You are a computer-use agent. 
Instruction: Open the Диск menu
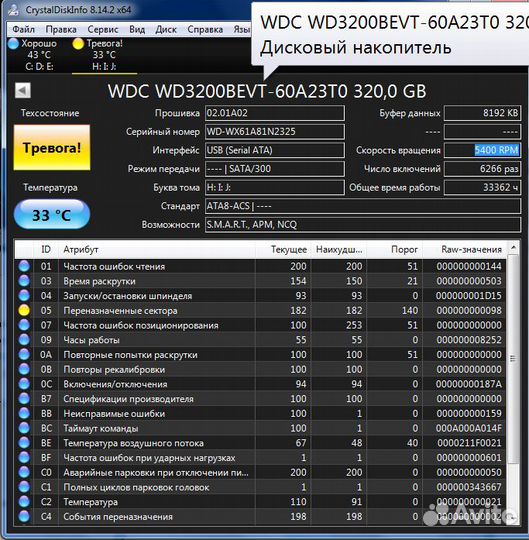[x=166, y=30]
